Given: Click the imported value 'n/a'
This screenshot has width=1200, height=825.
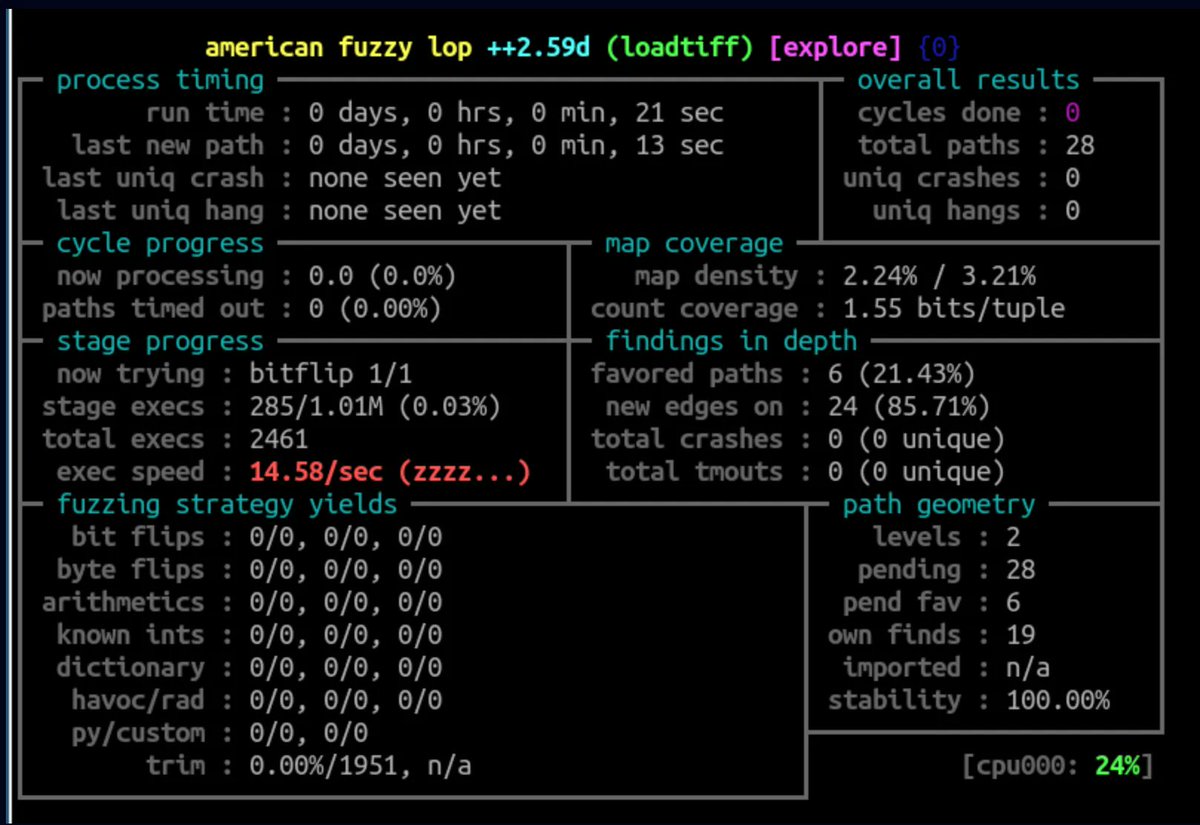Looking at the screenshot, I should (x=1028, y=668).
